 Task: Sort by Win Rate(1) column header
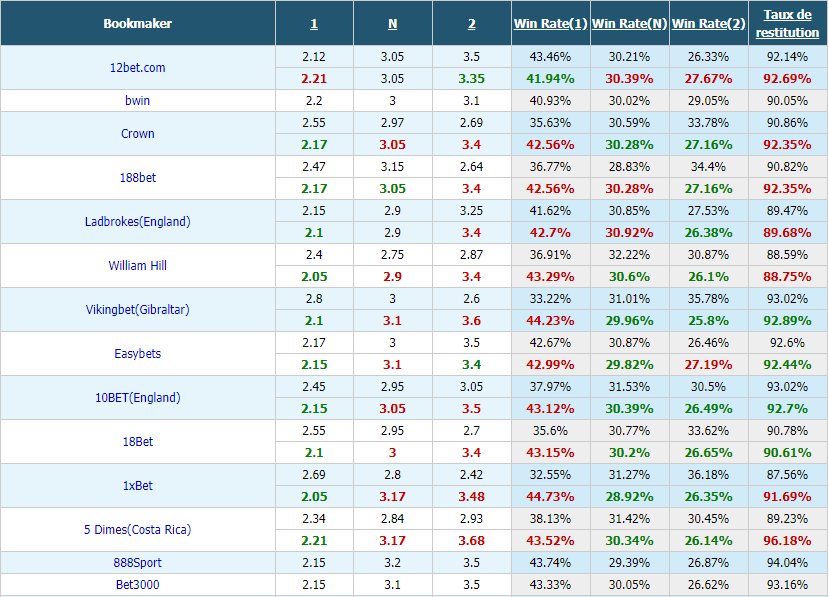point(550,24)
